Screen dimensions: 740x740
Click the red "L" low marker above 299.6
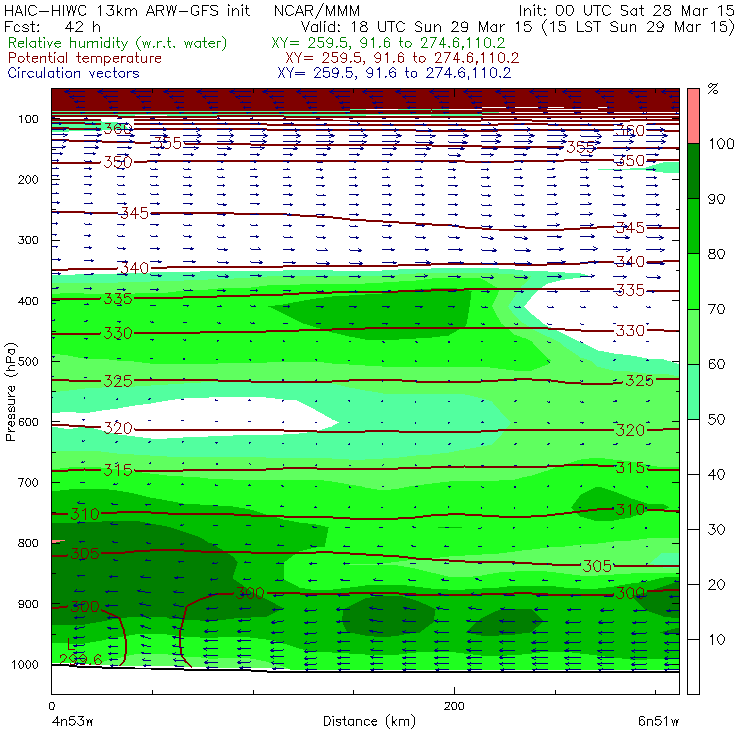(70, 644)
